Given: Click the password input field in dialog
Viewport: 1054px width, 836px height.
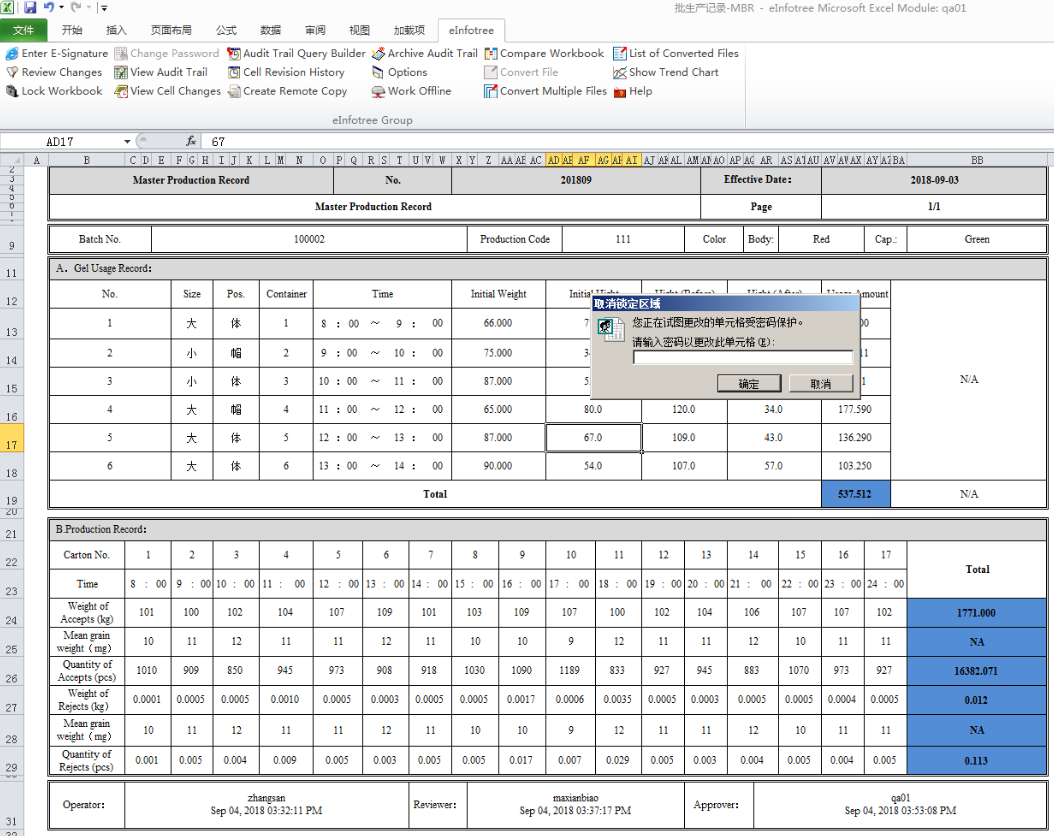Looking at the screenshot, I should pyautogui.click(x=742, y=357).
